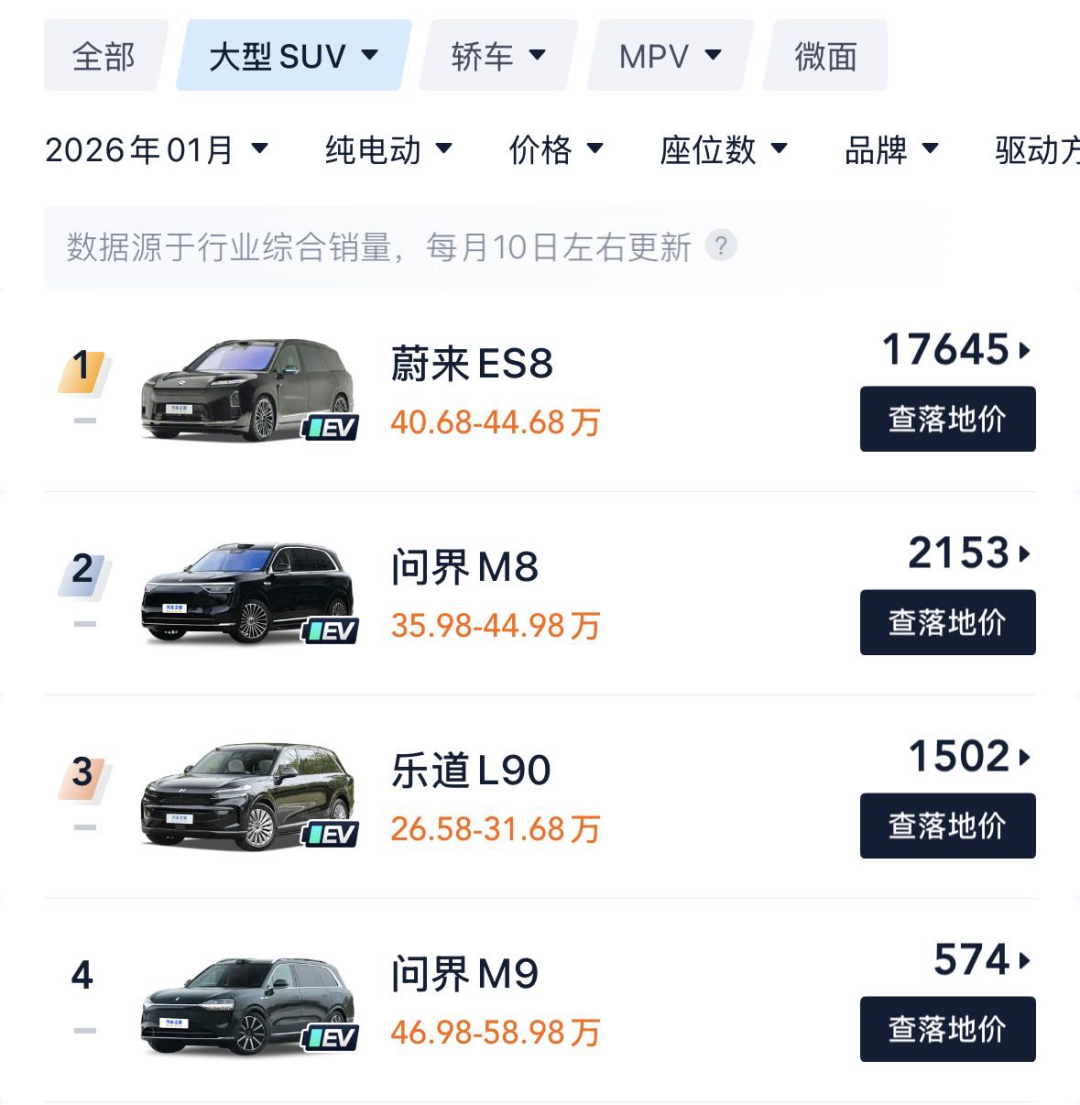1080x1105 pixels.
Task: Click the rank 1 gold badge
Action: coord(83,369)
